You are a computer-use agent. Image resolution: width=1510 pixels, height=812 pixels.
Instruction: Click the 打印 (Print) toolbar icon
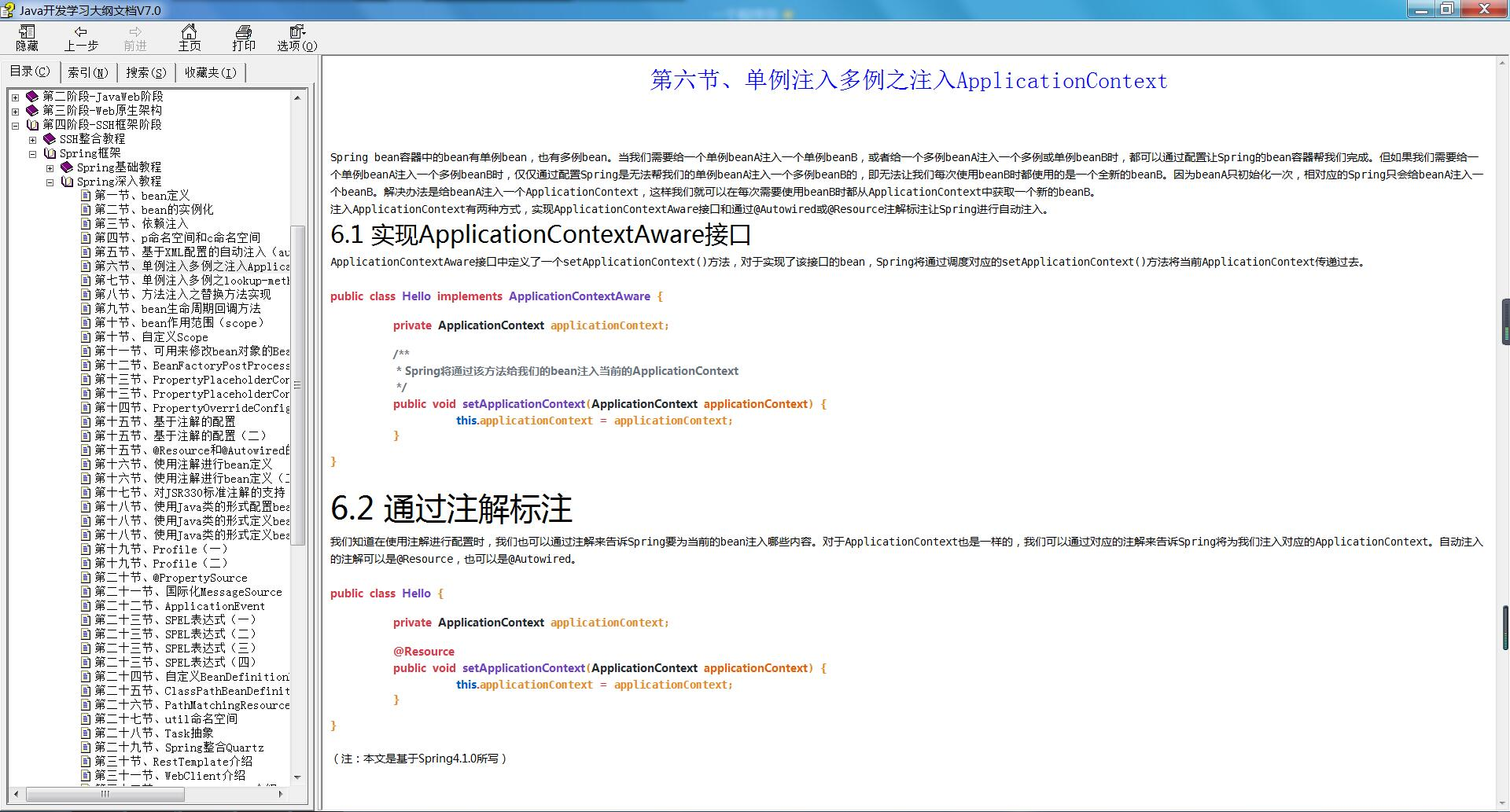click(244, 38)
